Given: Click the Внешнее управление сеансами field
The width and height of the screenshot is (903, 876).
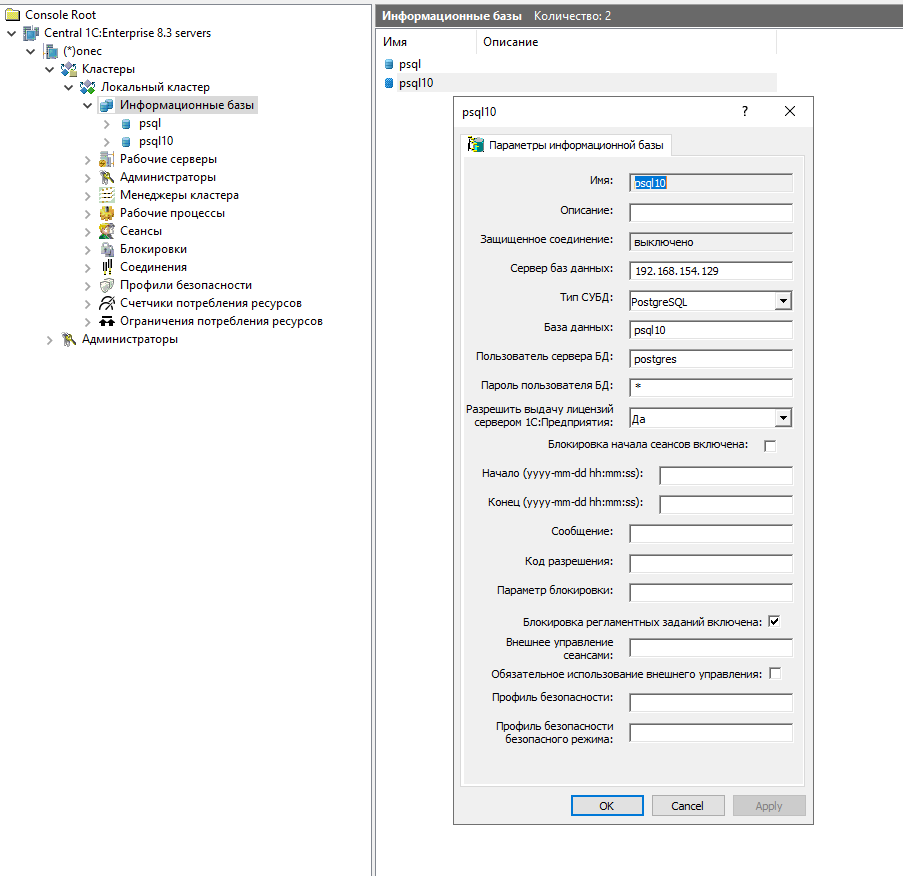Looking at the screenshot, I should tap(711, 648).
